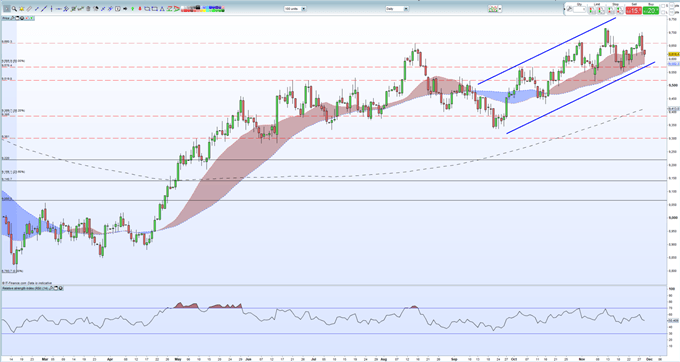Image resolution: width=680 pixels, height=362 pixels.
Task: Tick the L limit checkbox
Action: pos(663,12)
